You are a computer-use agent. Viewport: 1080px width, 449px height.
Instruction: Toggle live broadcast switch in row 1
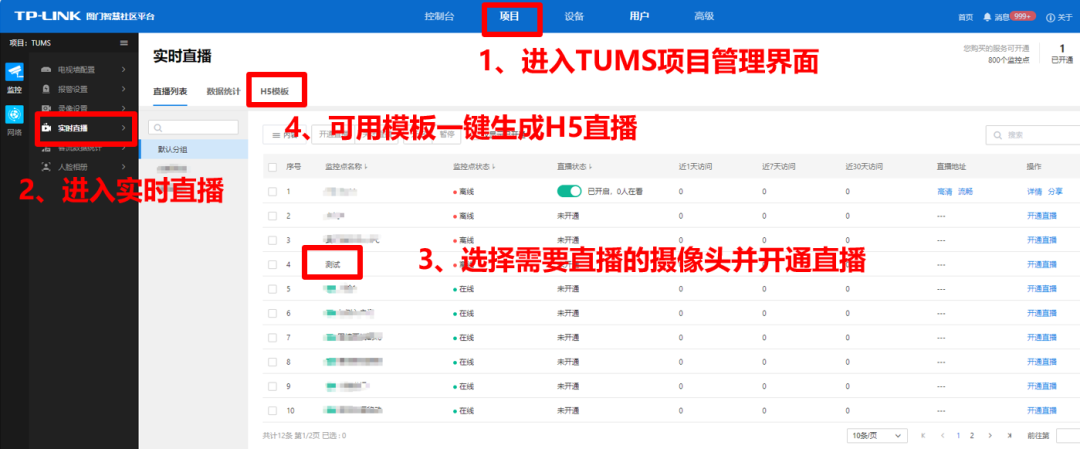570,191
